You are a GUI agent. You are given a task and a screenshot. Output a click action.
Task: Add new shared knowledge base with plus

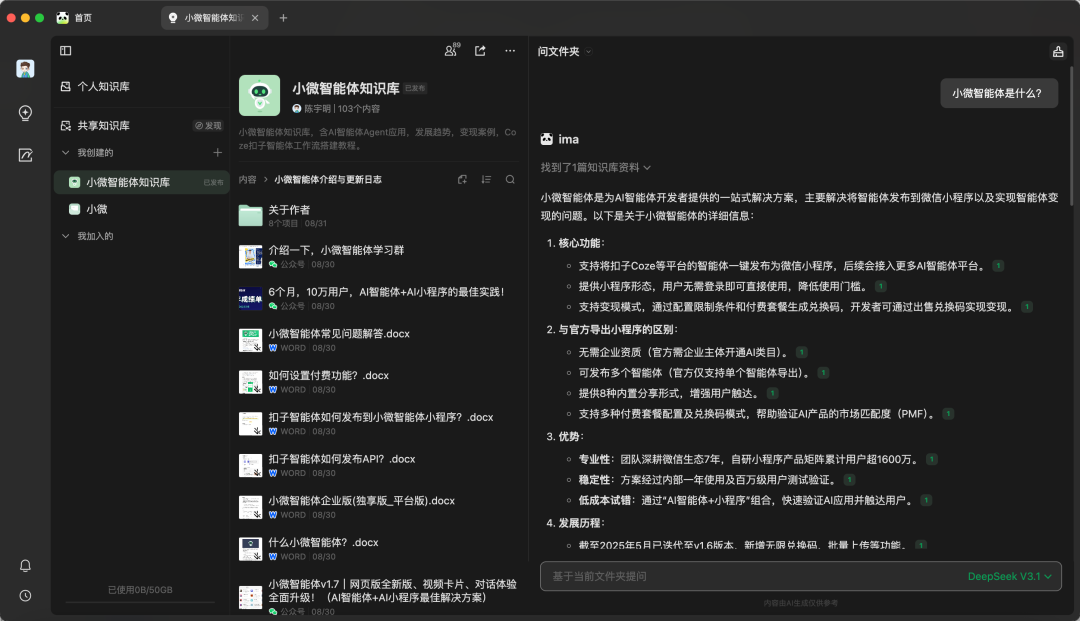[218, 153]
